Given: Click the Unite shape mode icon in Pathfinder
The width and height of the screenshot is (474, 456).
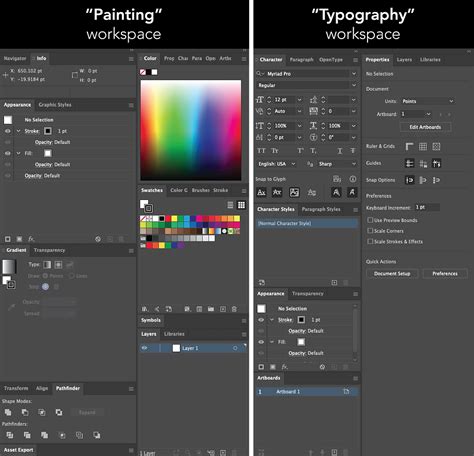Looking at the screenshot, I should point(8,412).
